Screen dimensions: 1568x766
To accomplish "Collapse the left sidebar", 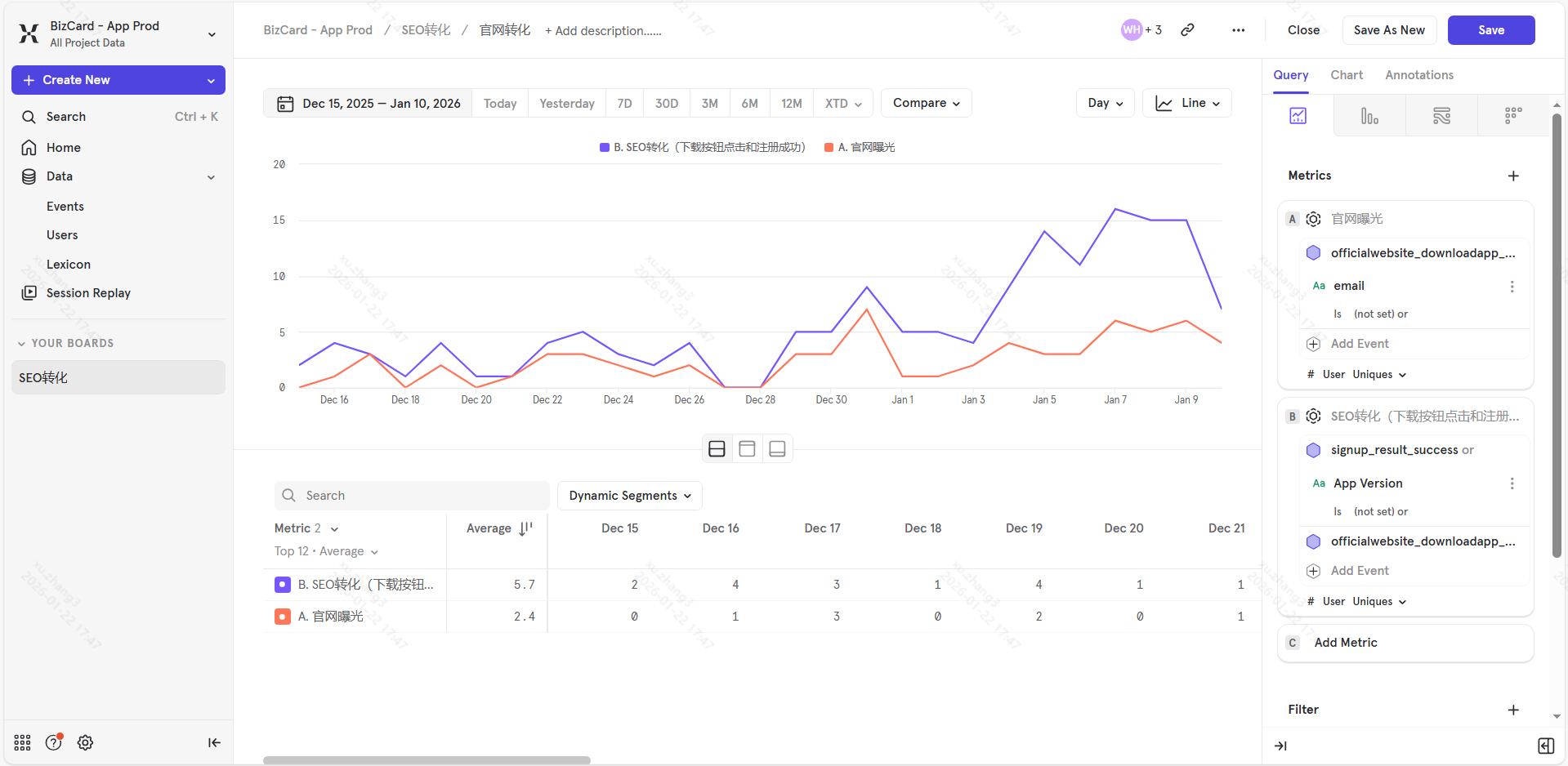I will (214, 742).
